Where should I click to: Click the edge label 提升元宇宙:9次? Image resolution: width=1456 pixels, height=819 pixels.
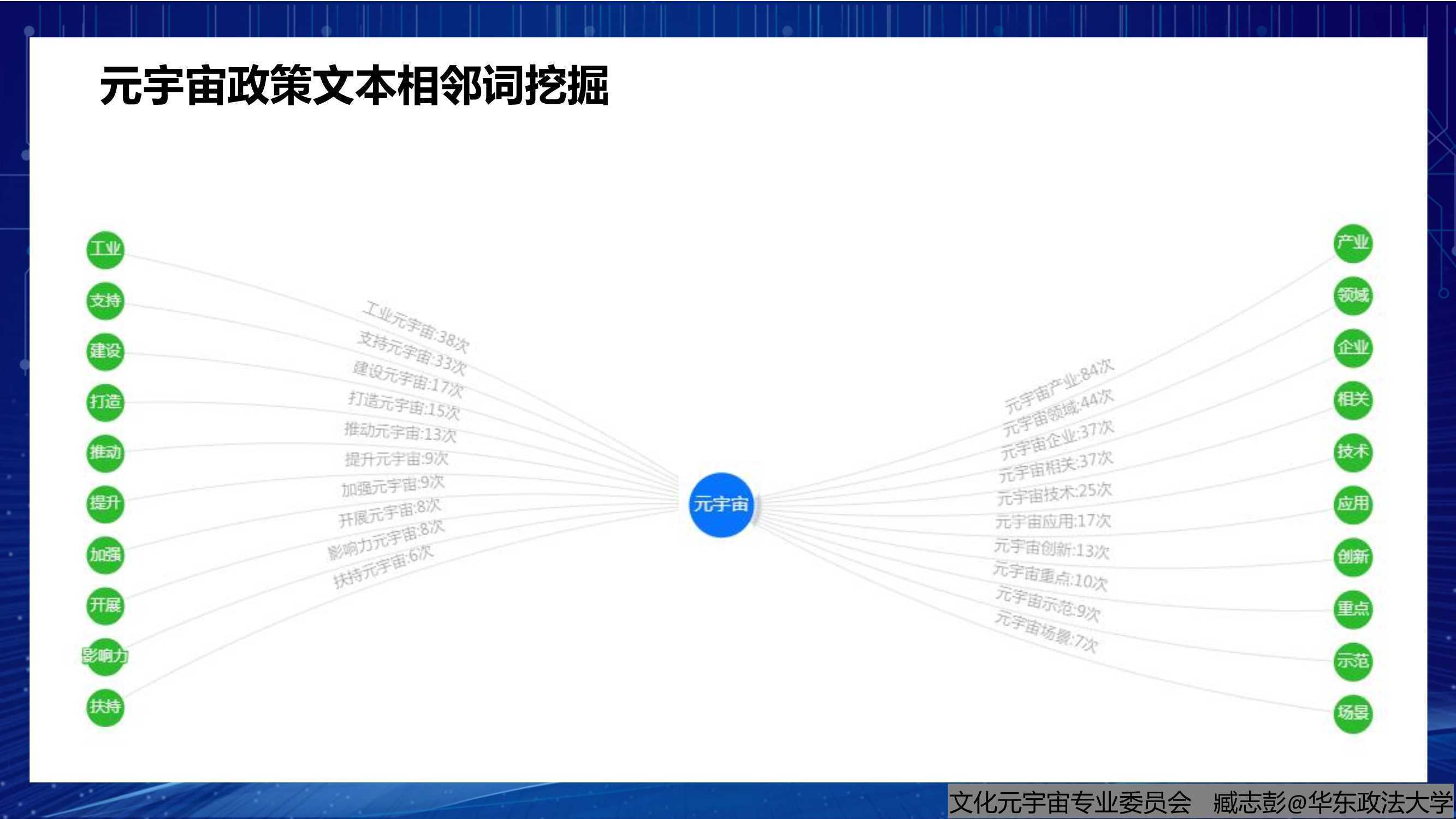click(x=396, y=459)
